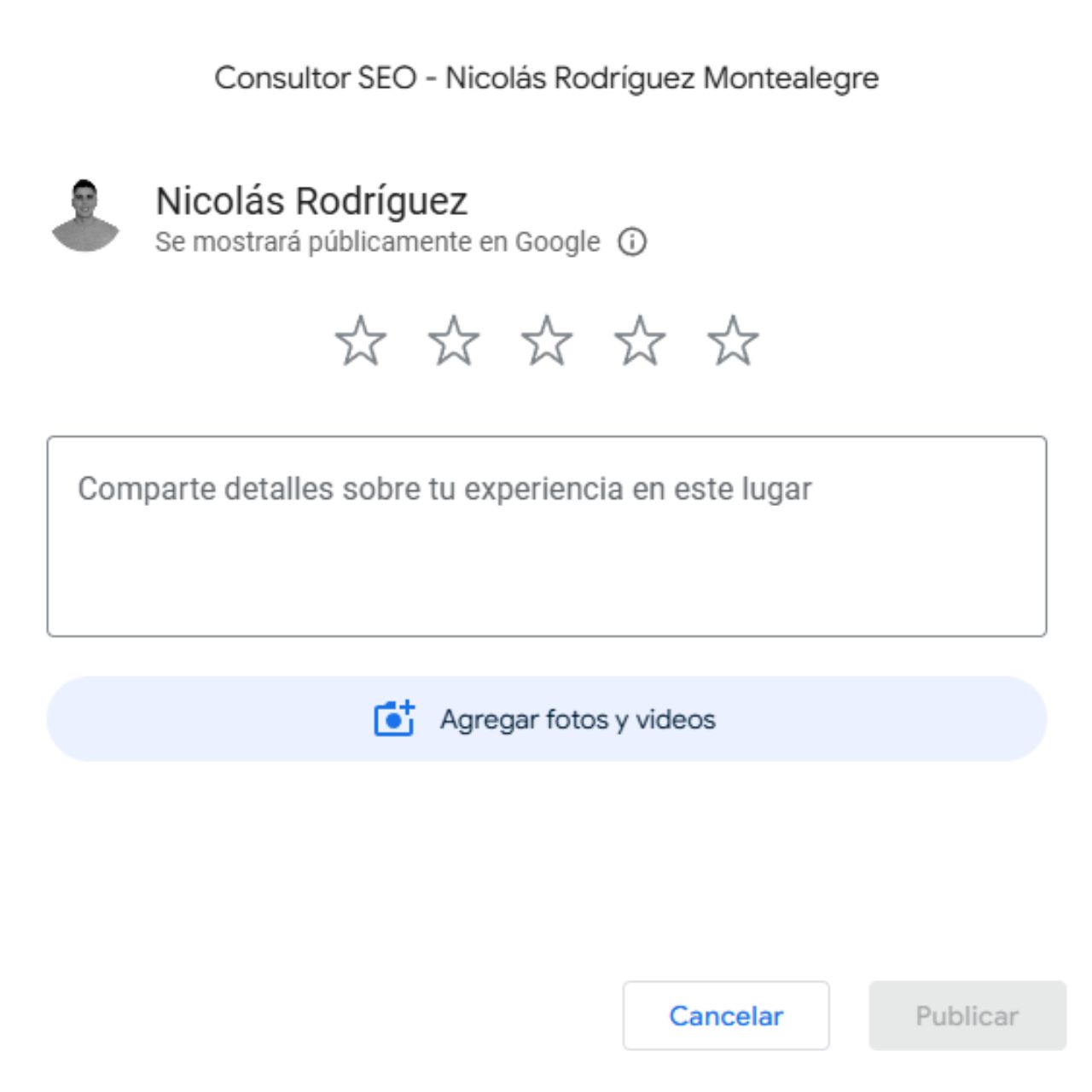Click the Consultor SEO dialog title
Screen dimensions: 1092x1092
(x=546, y=78)
